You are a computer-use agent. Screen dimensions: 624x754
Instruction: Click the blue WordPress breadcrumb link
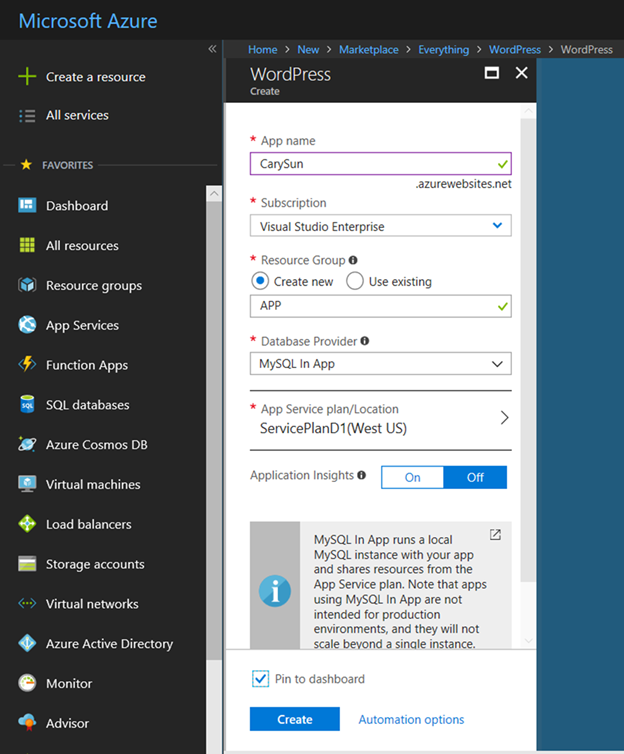pos(515,50)
